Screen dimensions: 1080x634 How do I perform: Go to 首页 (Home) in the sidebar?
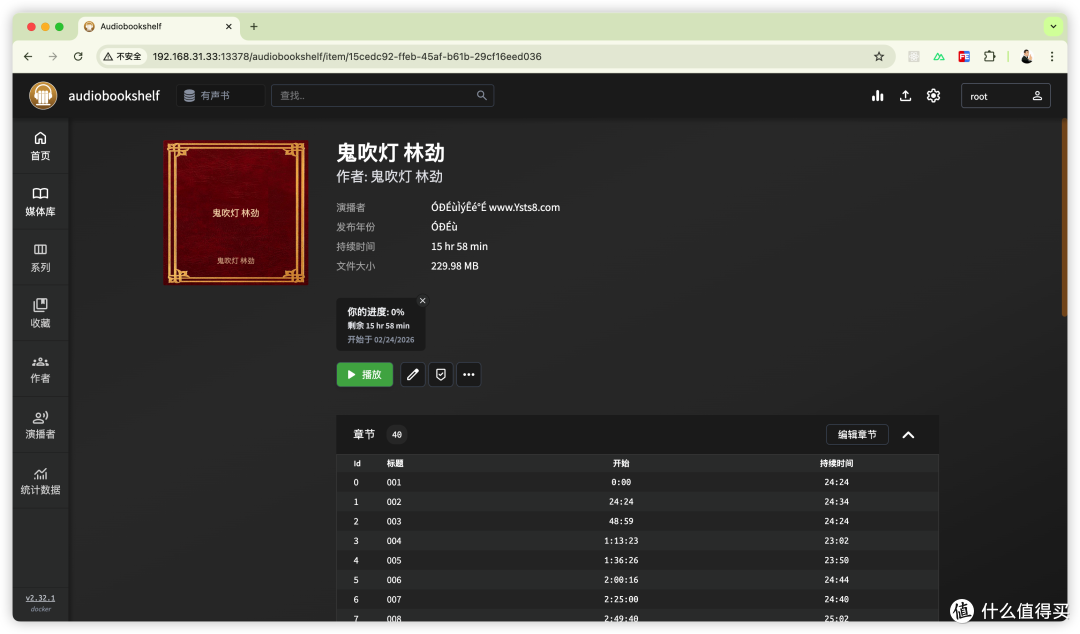40,145
